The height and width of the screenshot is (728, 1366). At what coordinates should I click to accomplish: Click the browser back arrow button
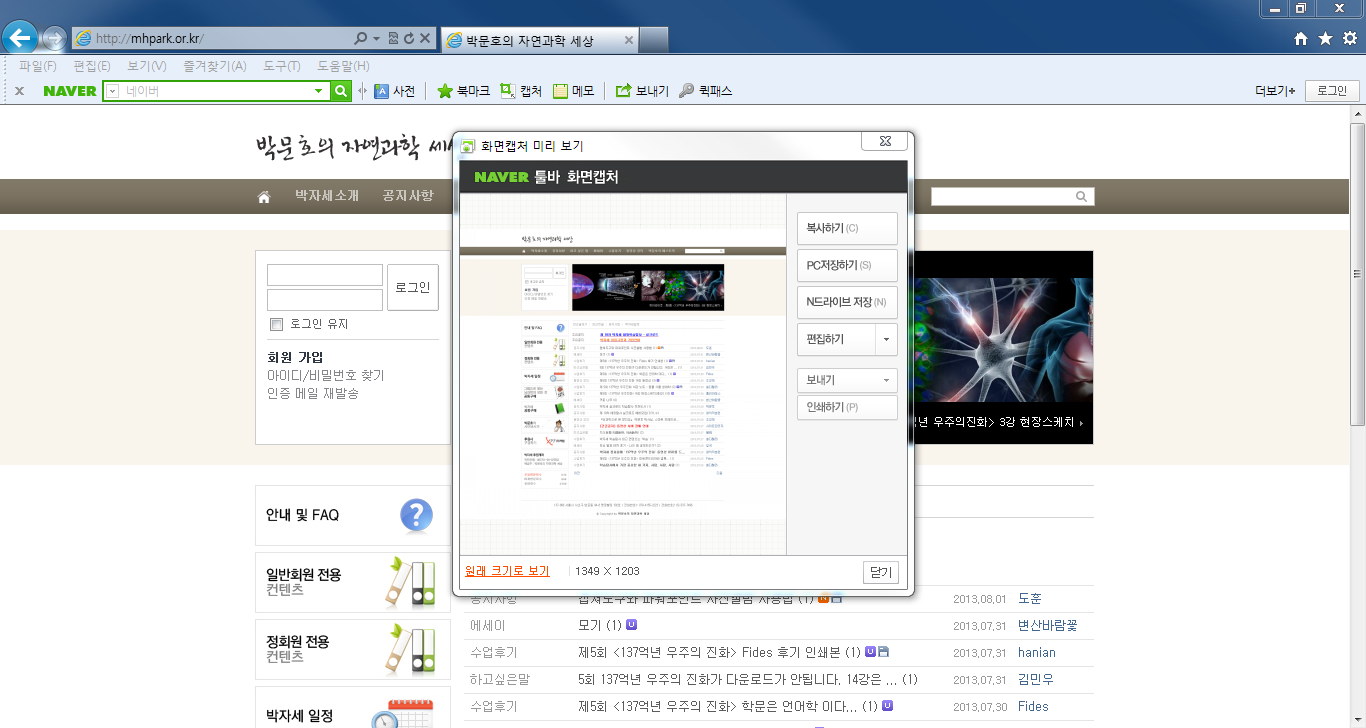coord(20,39)
